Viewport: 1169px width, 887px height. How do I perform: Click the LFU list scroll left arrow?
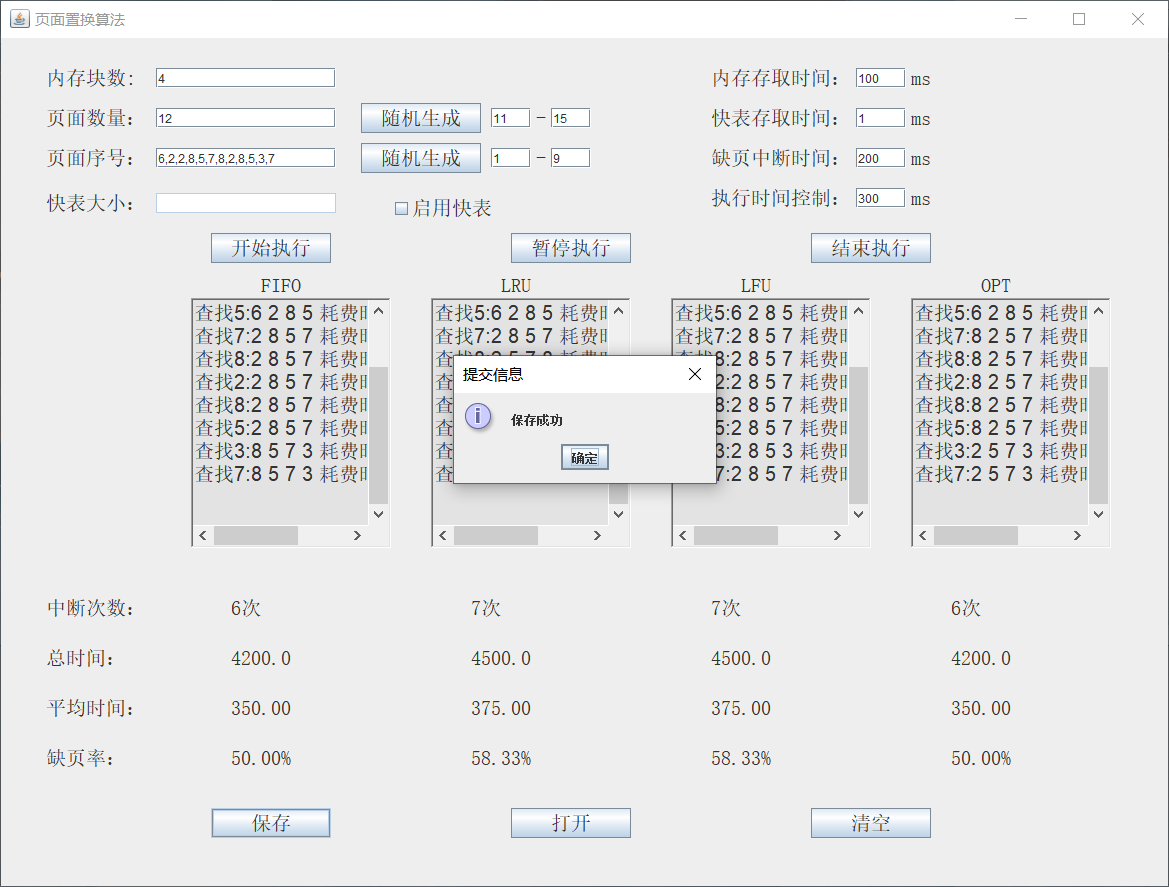point(683,535)
